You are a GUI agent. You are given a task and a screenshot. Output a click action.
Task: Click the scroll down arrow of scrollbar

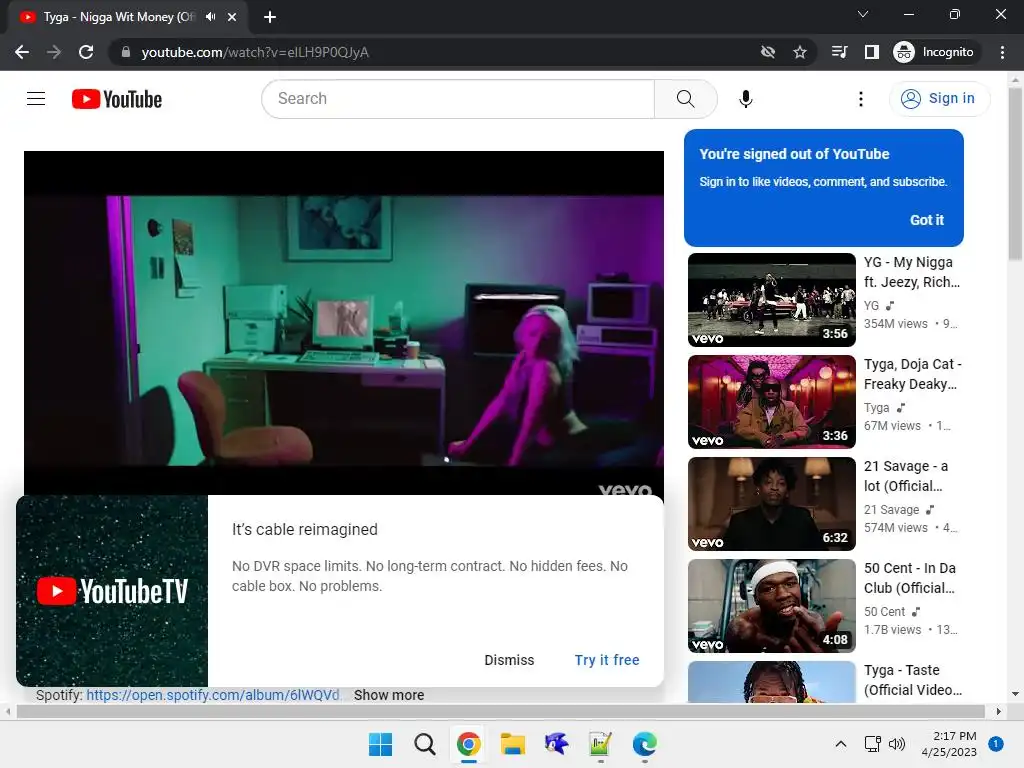(1015, 694)
